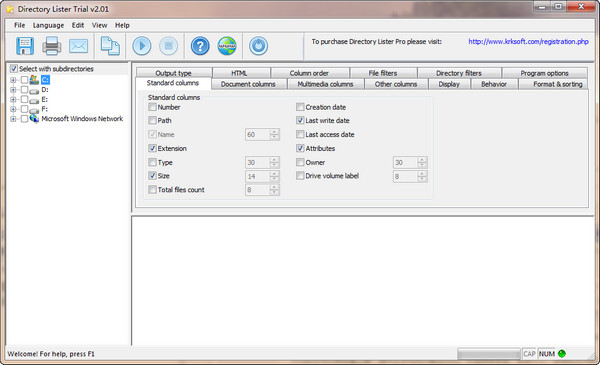Click the Stop listing toolbar button
Image resolution: width=600 pixels, height=365 pixels.
(168, 46)
